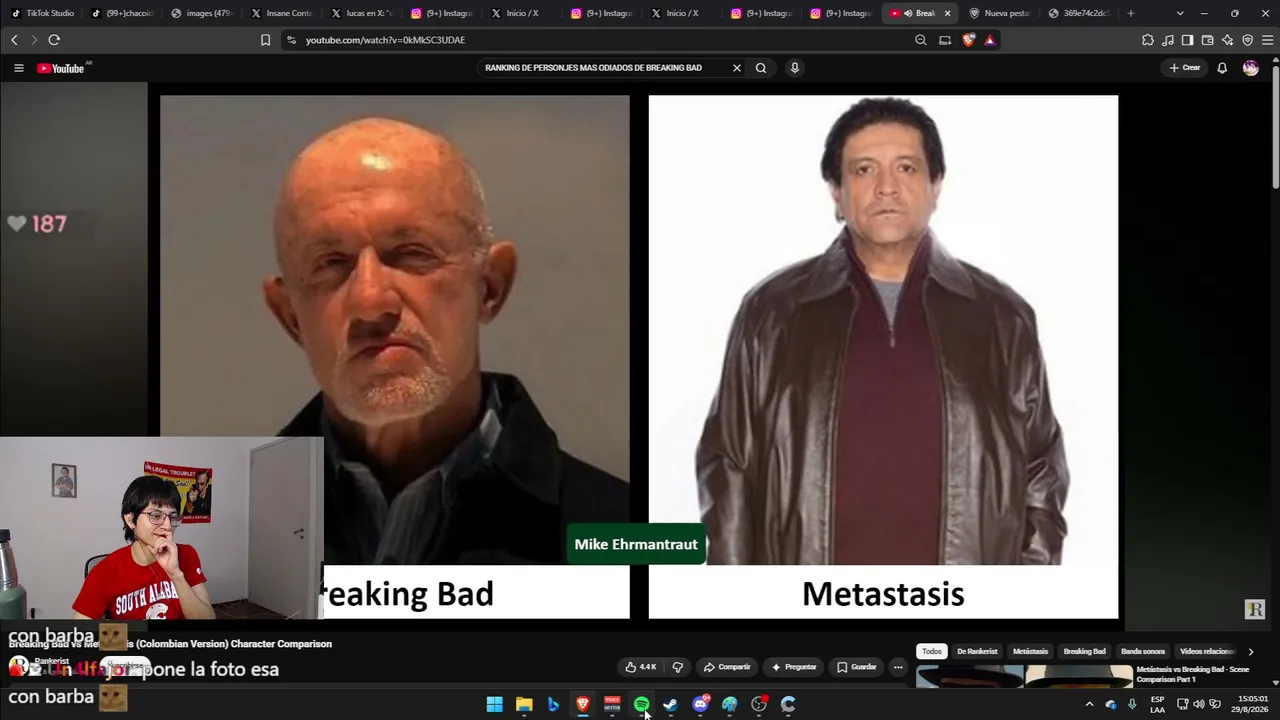Open the YouTube account avatar menu

[1251, 68]
